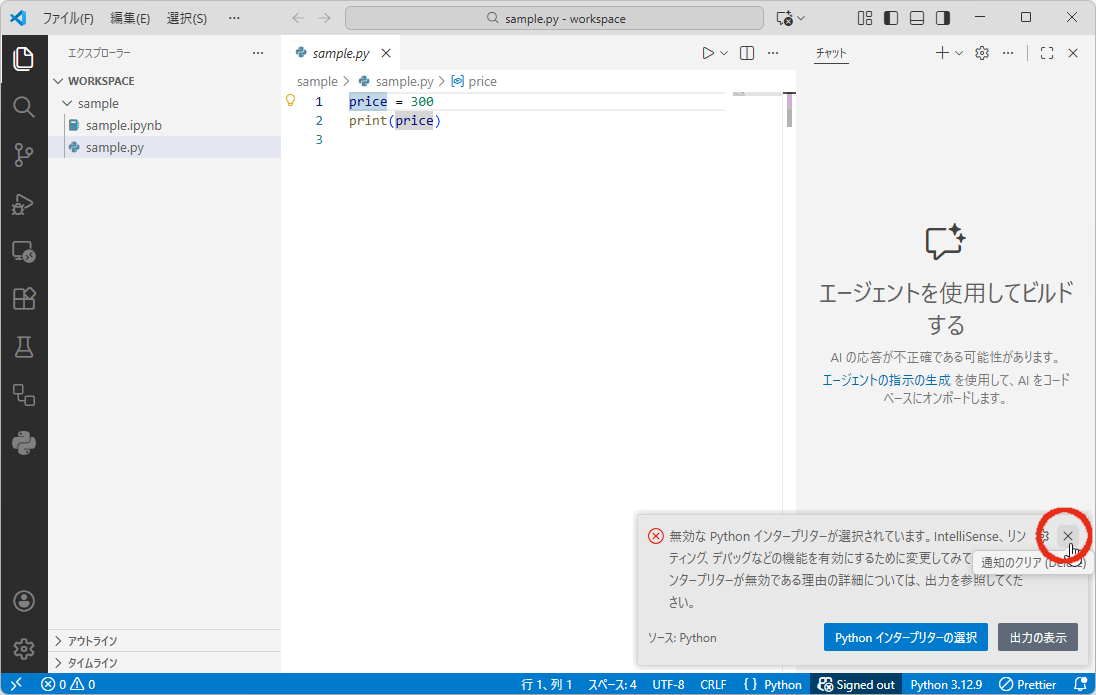The height and width of the screenshot is (695, 1096).
Task: Open chat settings gear
Action: 982,53
